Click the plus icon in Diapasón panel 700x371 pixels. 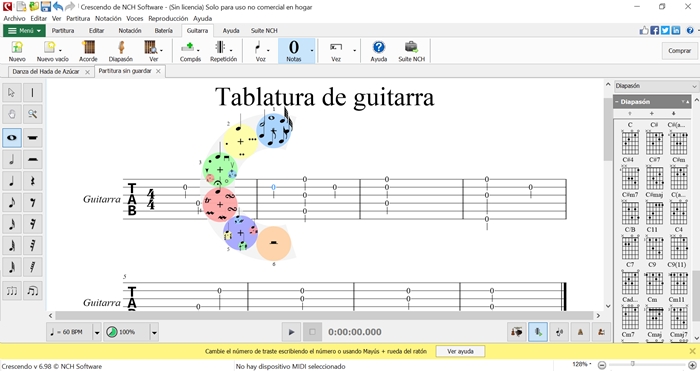[651, 113]
